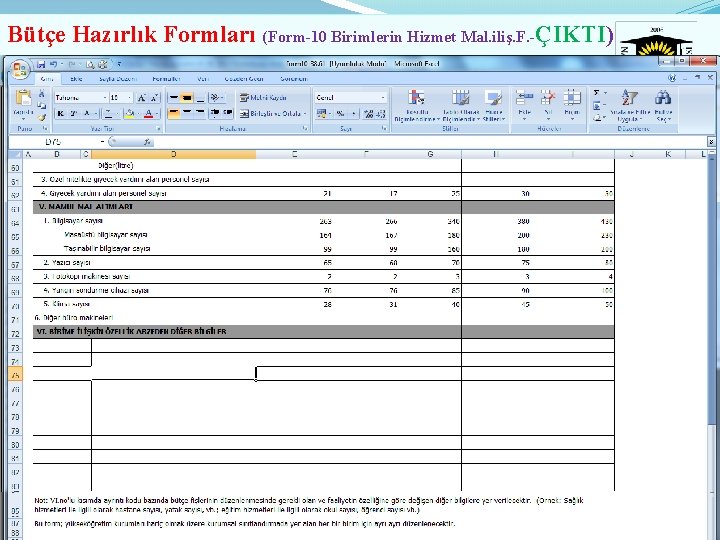Toggle Bottom Align button
Screen dimensions: 720x540
(x=200, y=97)
